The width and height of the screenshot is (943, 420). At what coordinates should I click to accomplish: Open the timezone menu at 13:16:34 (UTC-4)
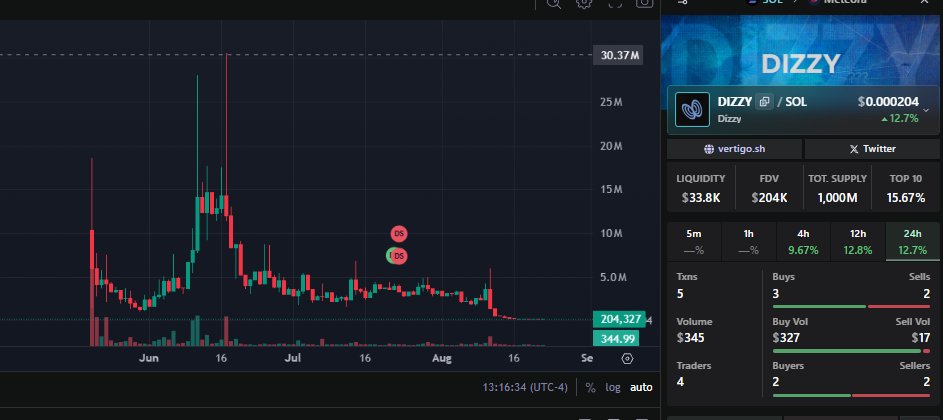click(x=524, y=388)
